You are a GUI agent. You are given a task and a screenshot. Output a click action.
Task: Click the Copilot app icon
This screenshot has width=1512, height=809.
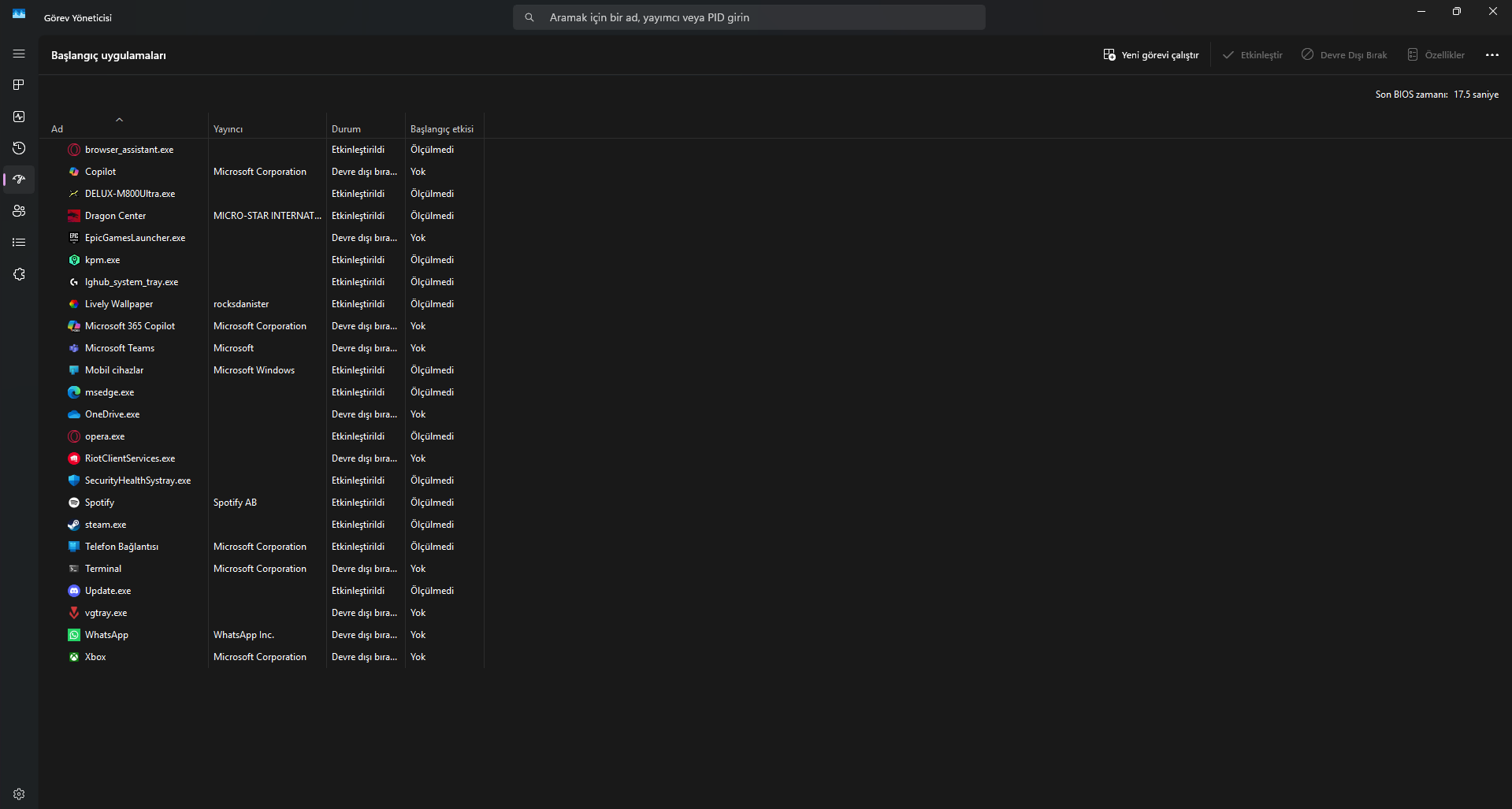74,172
